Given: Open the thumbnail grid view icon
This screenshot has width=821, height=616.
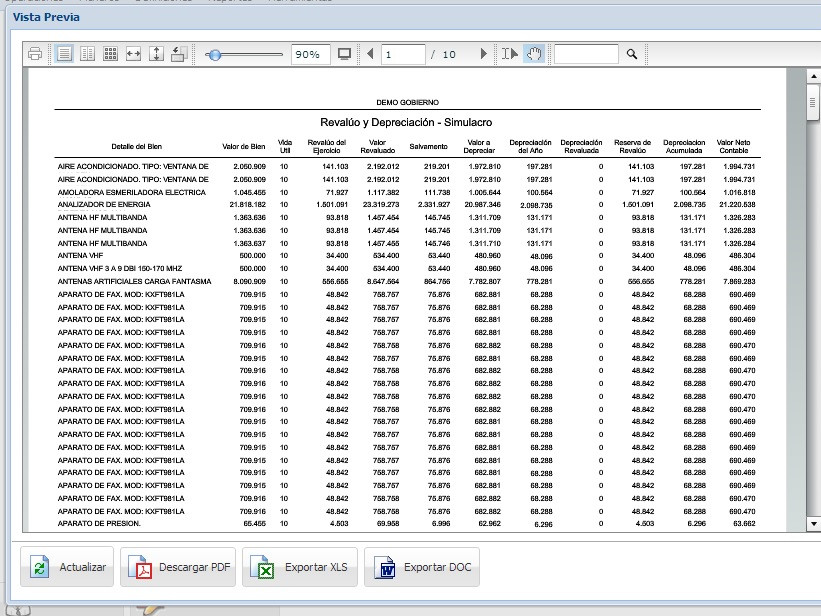Looking at the screenshot, I should (x=110, y=54).
